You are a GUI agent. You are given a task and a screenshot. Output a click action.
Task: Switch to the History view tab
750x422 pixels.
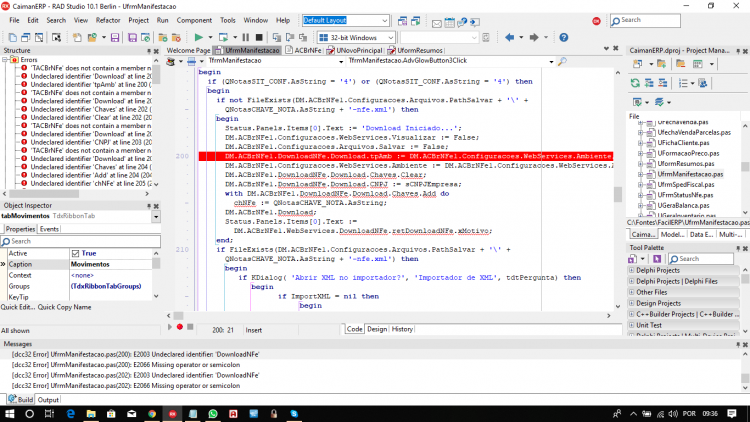pyautogui.click(x=402, y=329)
